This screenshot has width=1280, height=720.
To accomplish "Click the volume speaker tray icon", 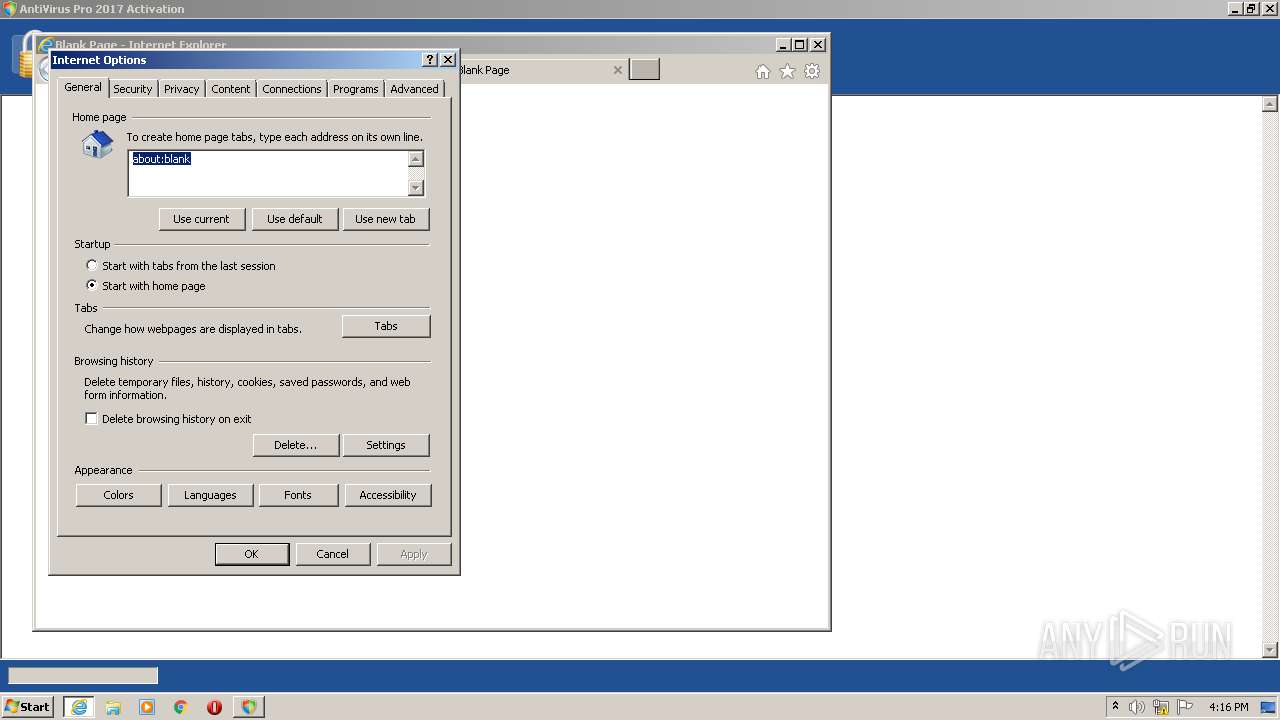I will pos(1137,707).
